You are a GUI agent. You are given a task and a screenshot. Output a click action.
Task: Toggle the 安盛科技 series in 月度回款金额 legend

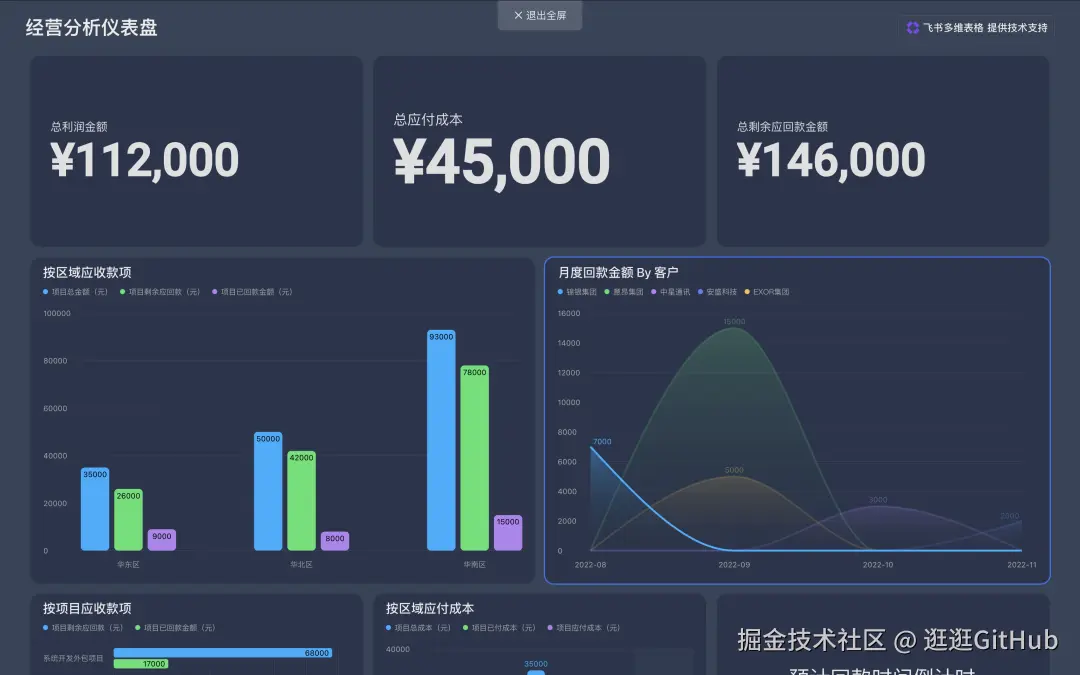(698, 290)
